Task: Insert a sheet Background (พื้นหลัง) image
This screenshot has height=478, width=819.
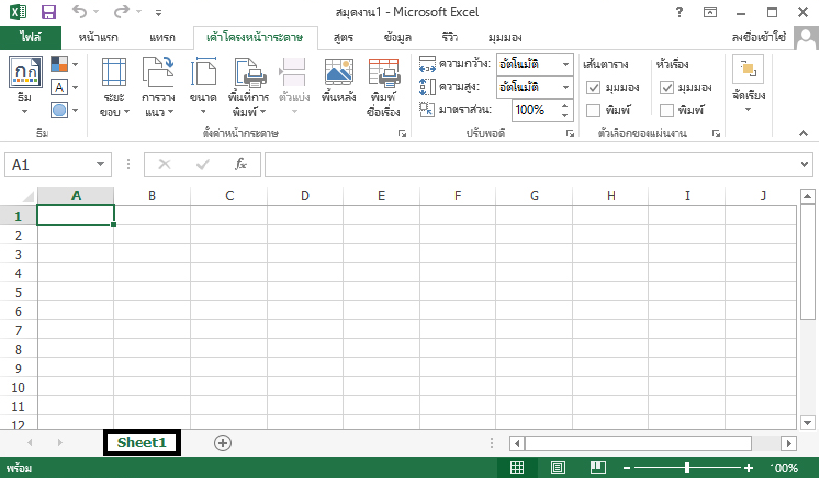Action: pyautogui.click(x=339, y=75)
